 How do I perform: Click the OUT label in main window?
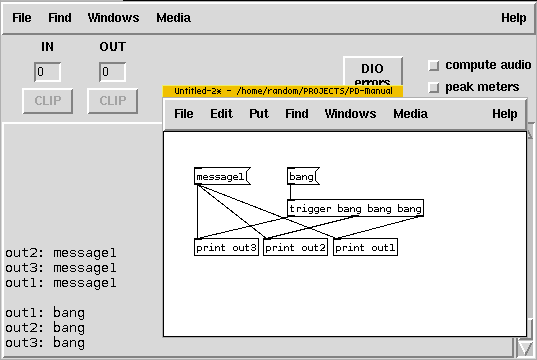(113, 47)
